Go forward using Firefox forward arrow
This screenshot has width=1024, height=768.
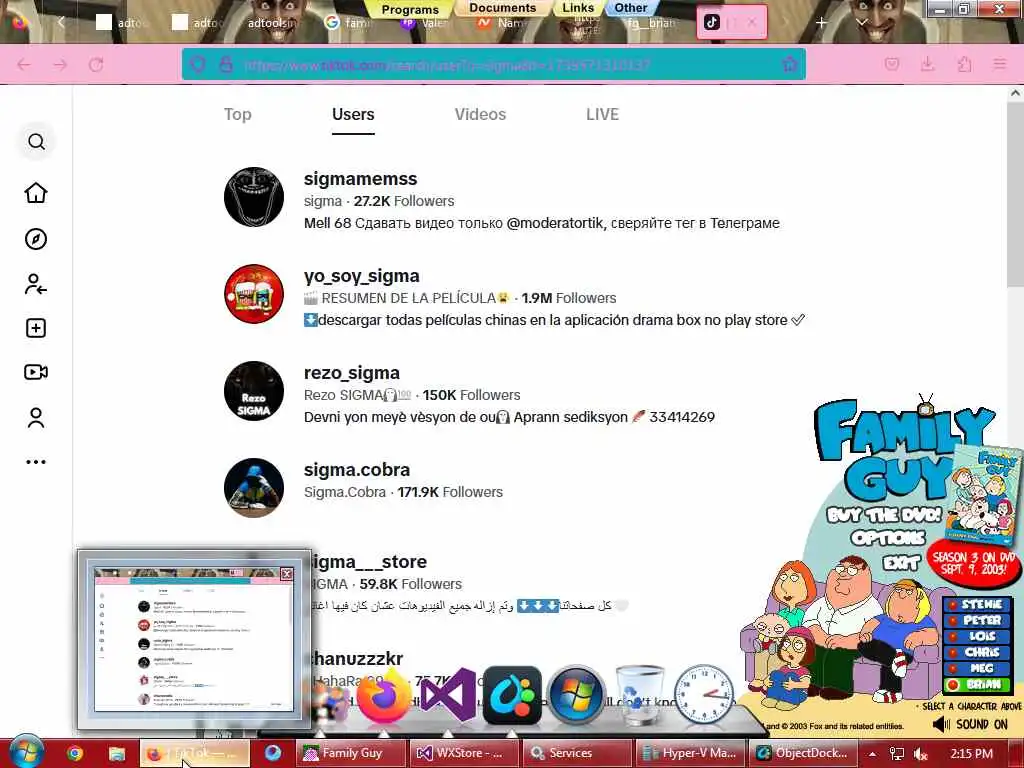(x=60, y=65)
